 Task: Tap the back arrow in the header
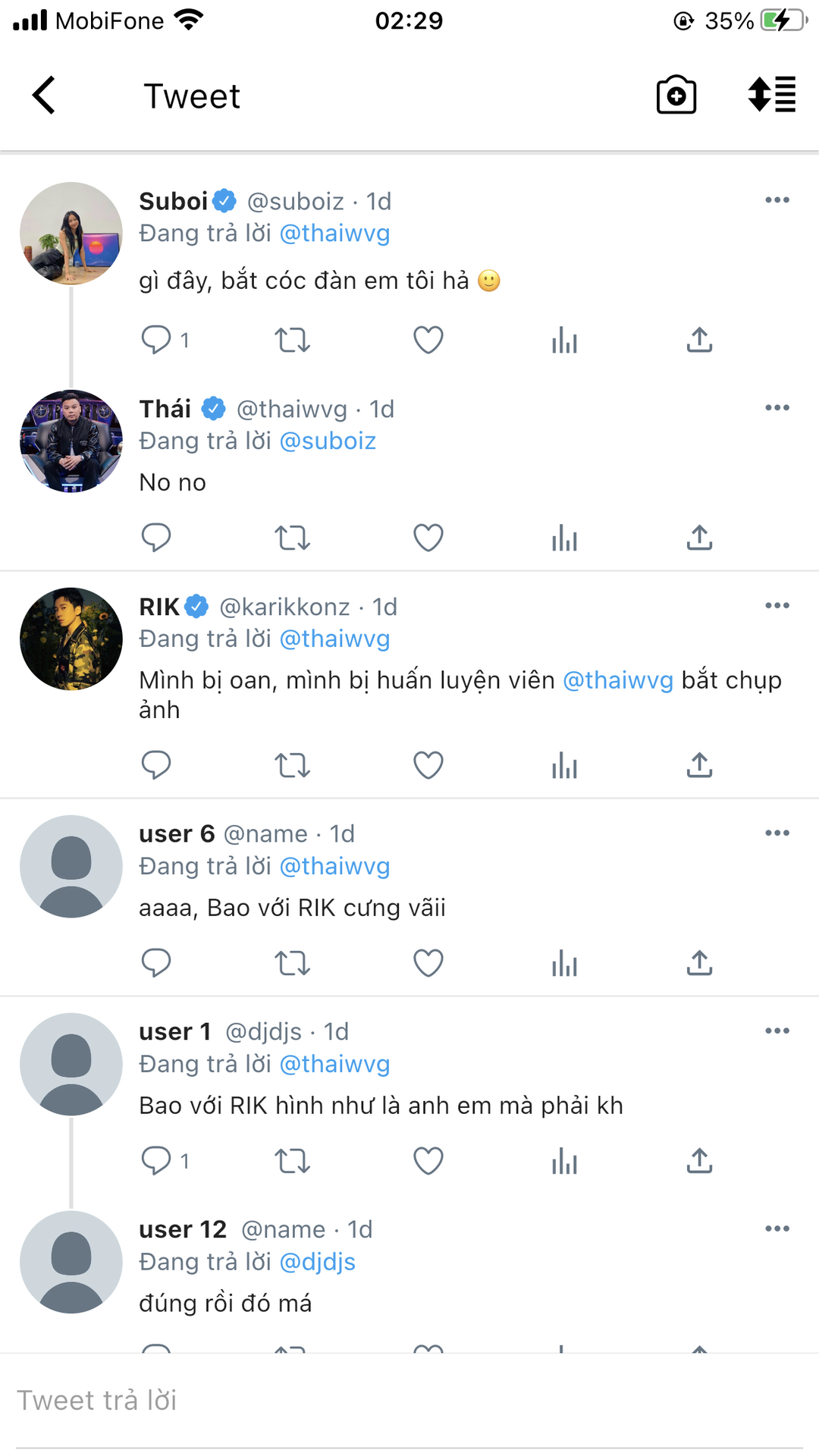44,96
